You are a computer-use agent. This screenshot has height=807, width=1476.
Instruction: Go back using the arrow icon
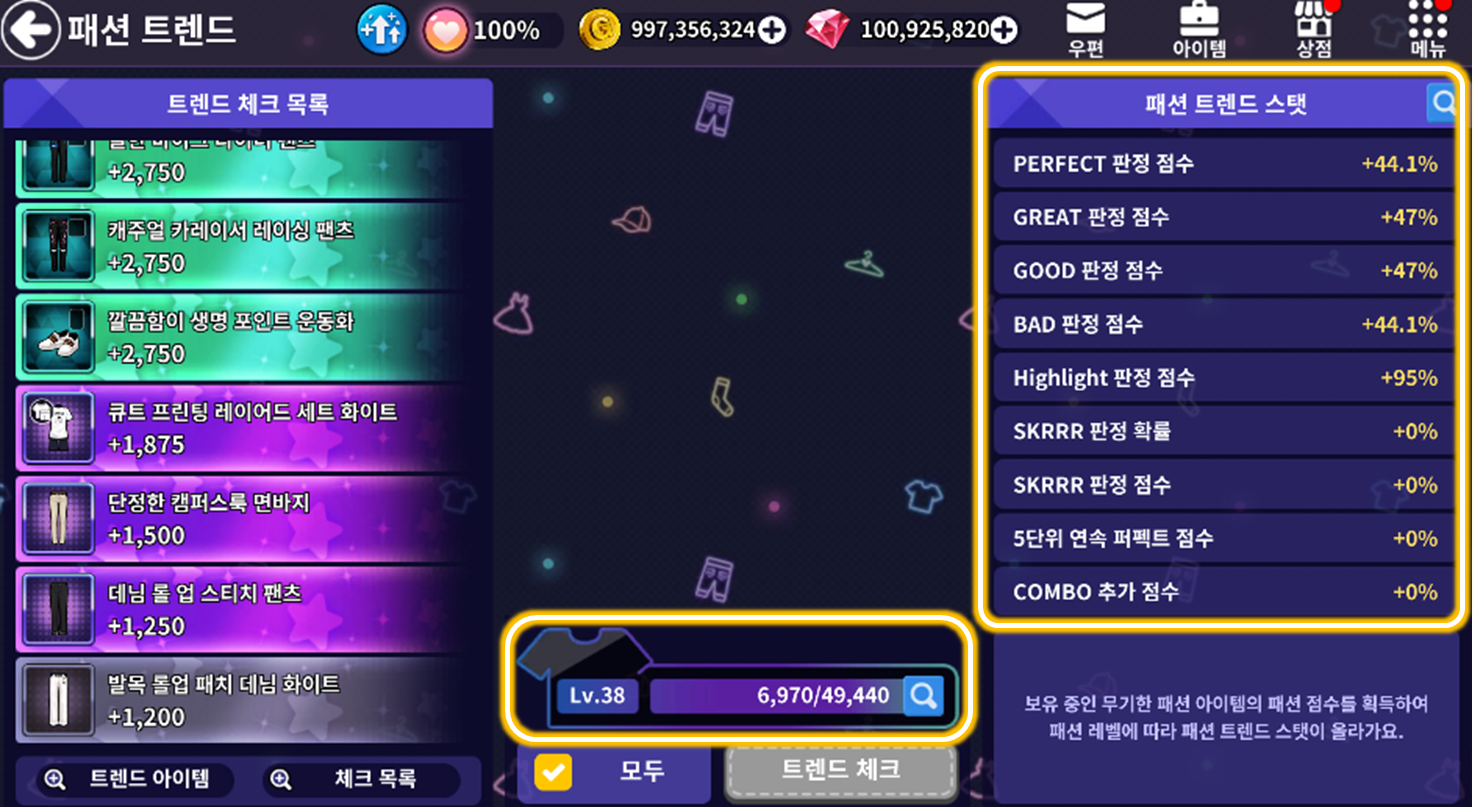pyautogui.click(x=30, y=30)
